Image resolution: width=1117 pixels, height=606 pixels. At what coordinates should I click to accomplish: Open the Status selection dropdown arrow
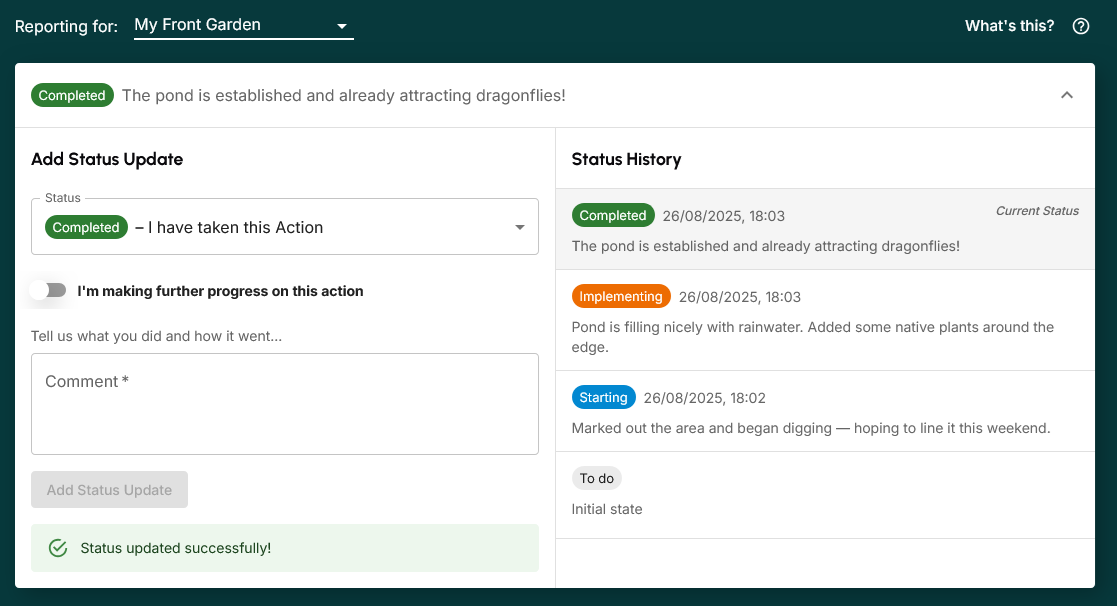pos(519,228)
